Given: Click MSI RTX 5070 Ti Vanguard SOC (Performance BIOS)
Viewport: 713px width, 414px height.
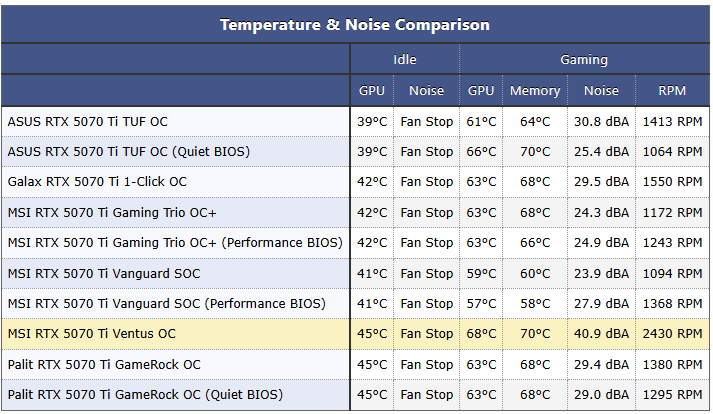Looking at the screenshot, I should coord(166,303).
